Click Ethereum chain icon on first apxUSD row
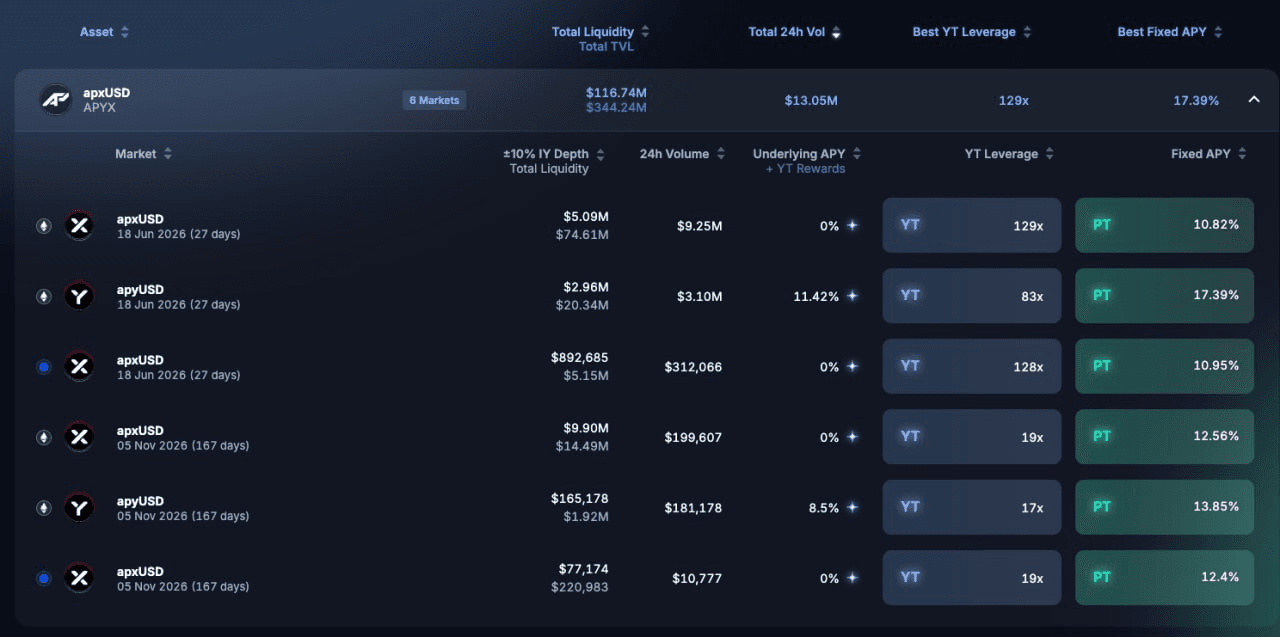 tap(43, 226)
